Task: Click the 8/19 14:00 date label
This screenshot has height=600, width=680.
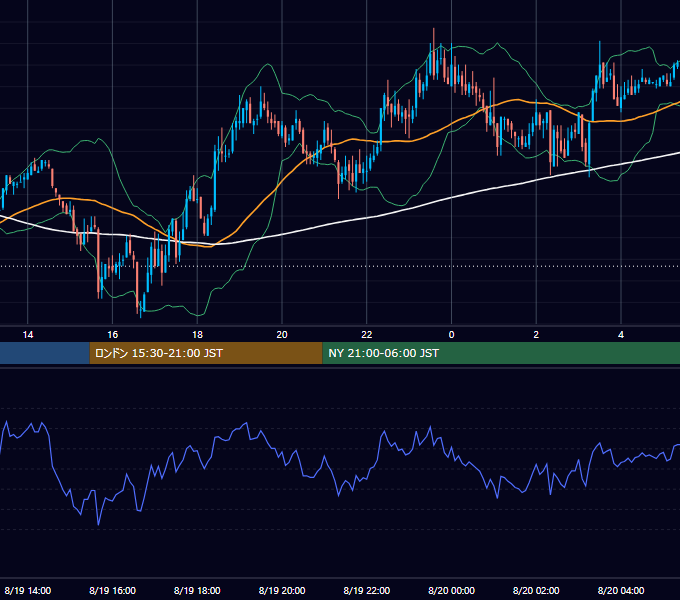Action: coord(28,590)
